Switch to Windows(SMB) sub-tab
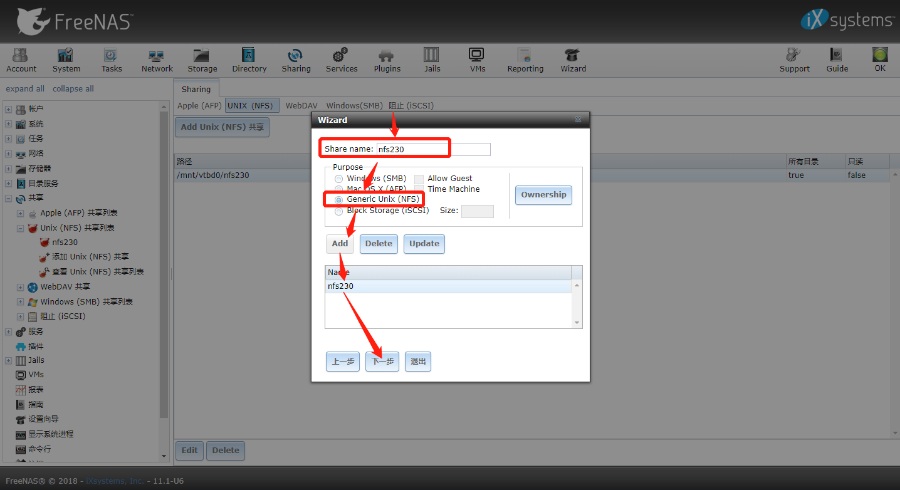This screenshot has width=900, height=490. [354, 106]
